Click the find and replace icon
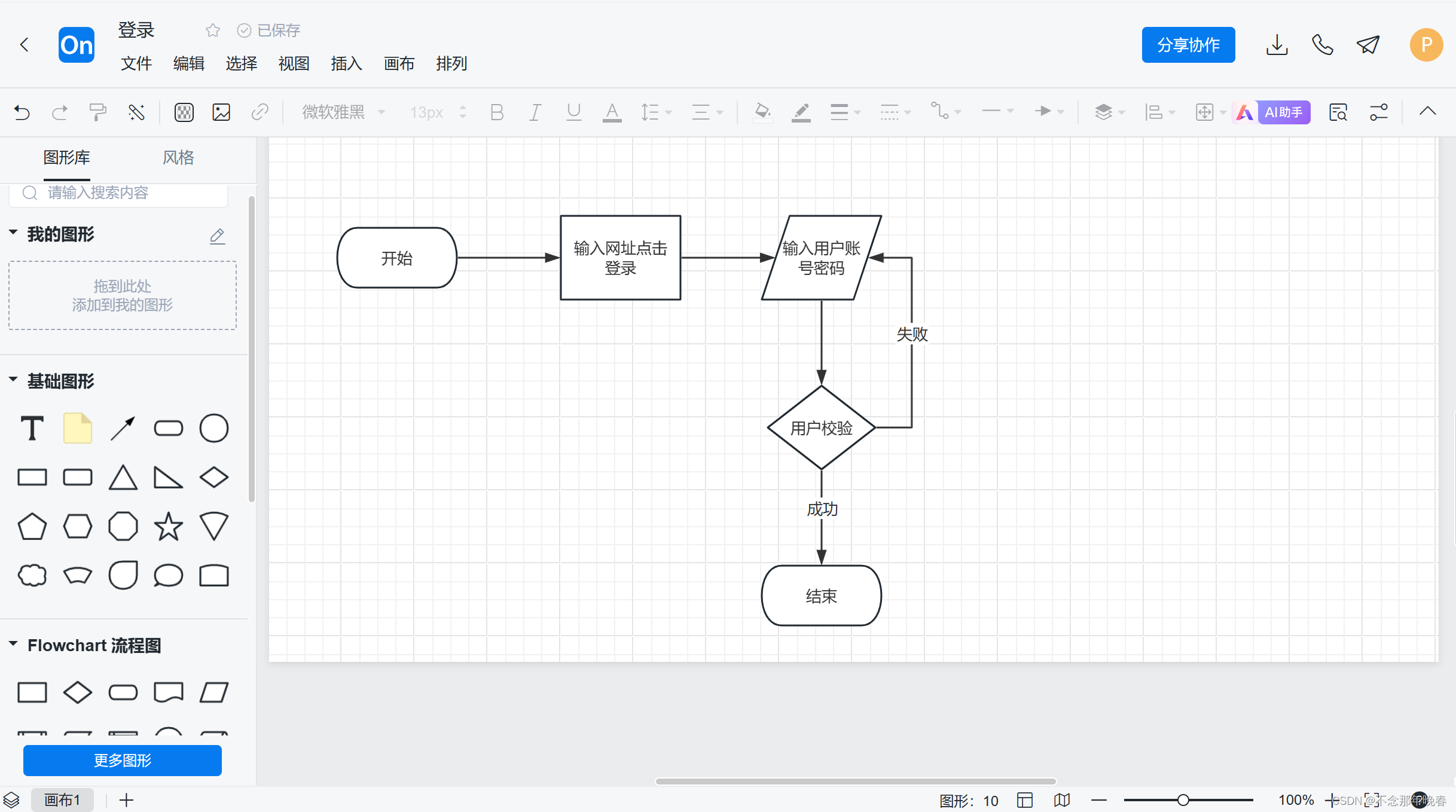The image size is (1456, 812). click(1338, 112)
